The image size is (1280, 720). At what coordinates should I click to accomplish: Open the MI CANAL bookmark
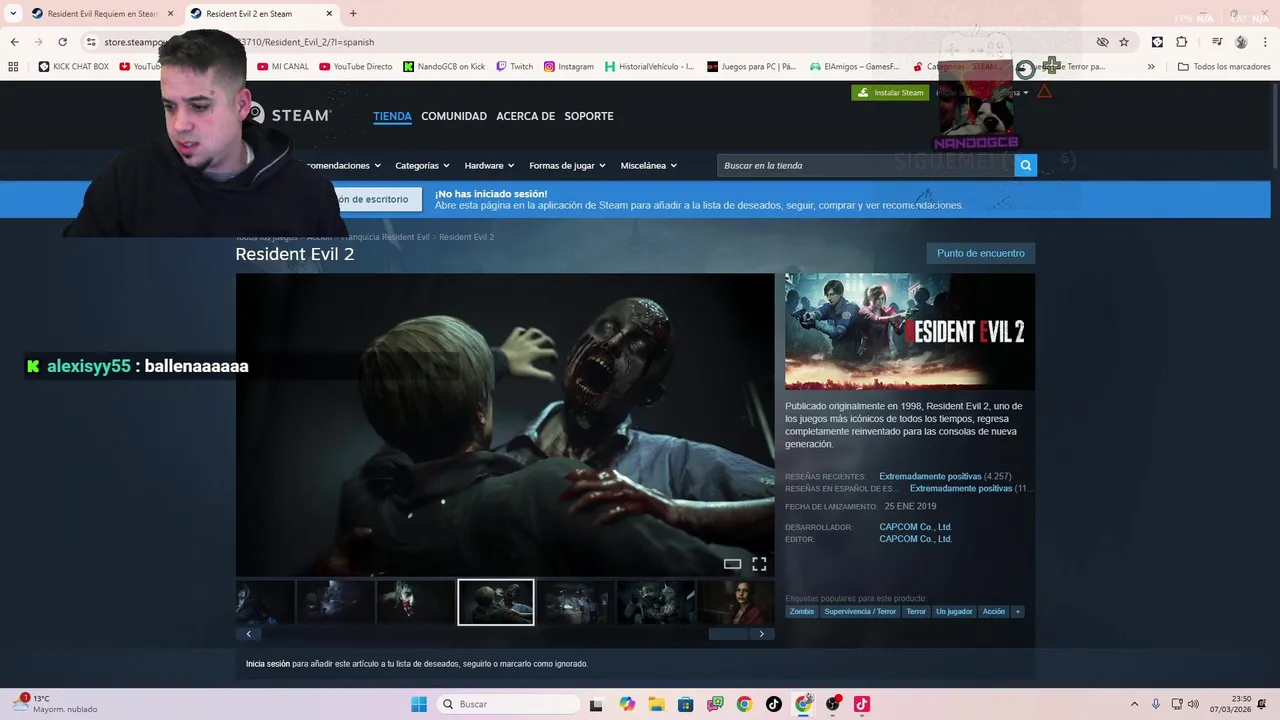click(x=283, y=67)
